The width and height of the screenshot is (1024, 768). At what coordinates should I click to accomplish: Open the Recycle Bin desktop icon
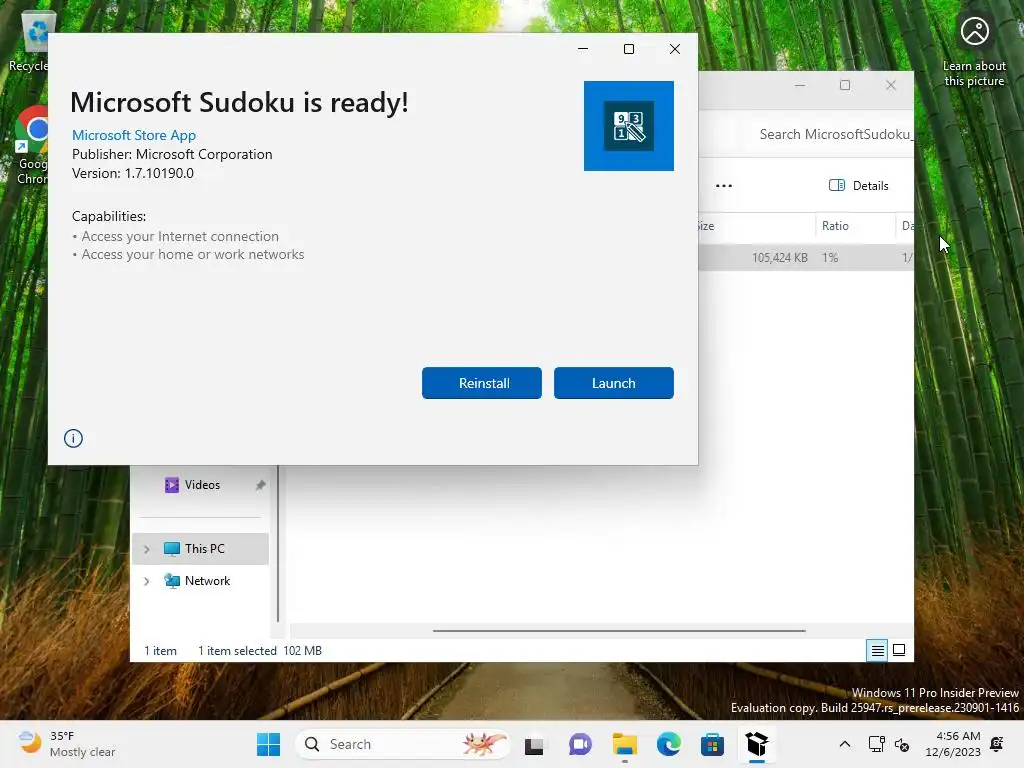pos(29,42)
